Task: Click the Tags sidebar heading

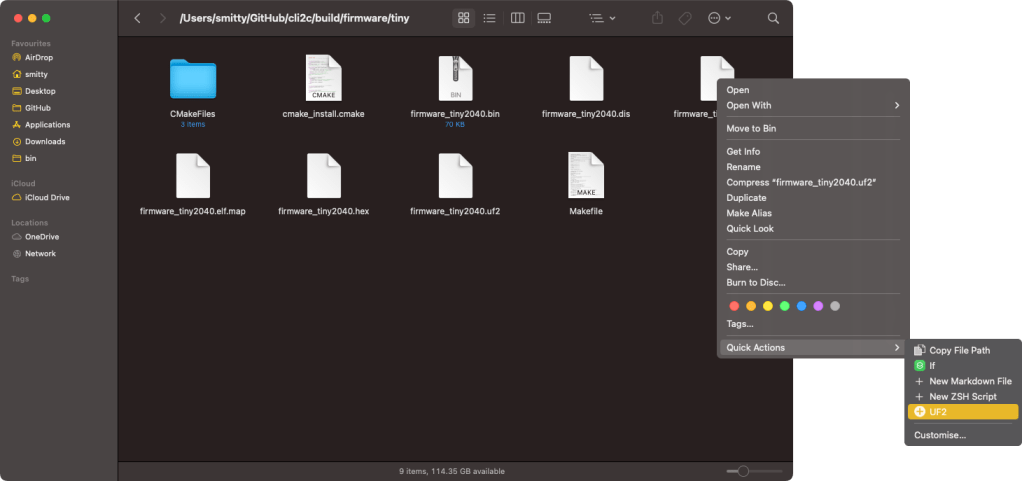Action: click(20, 279)
